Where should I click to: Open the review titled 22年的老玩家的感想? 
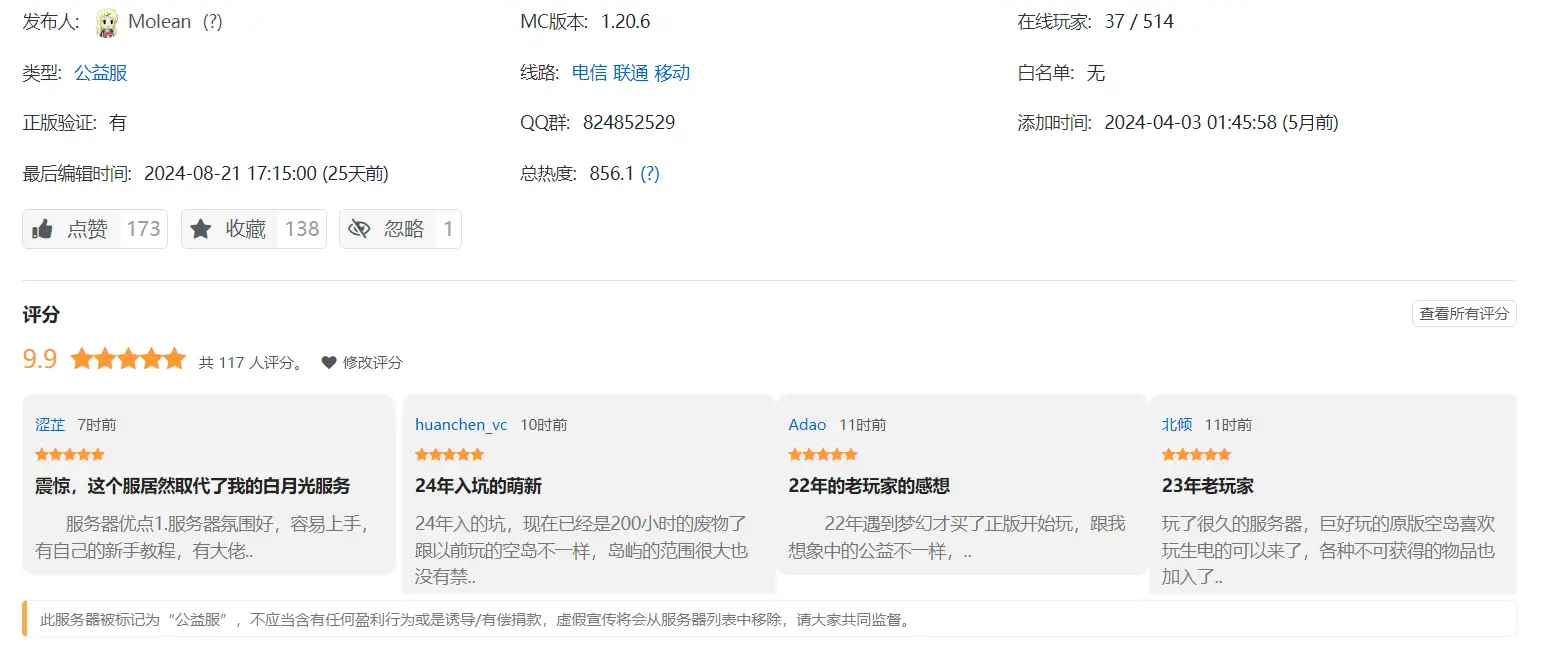coord(869,486)
